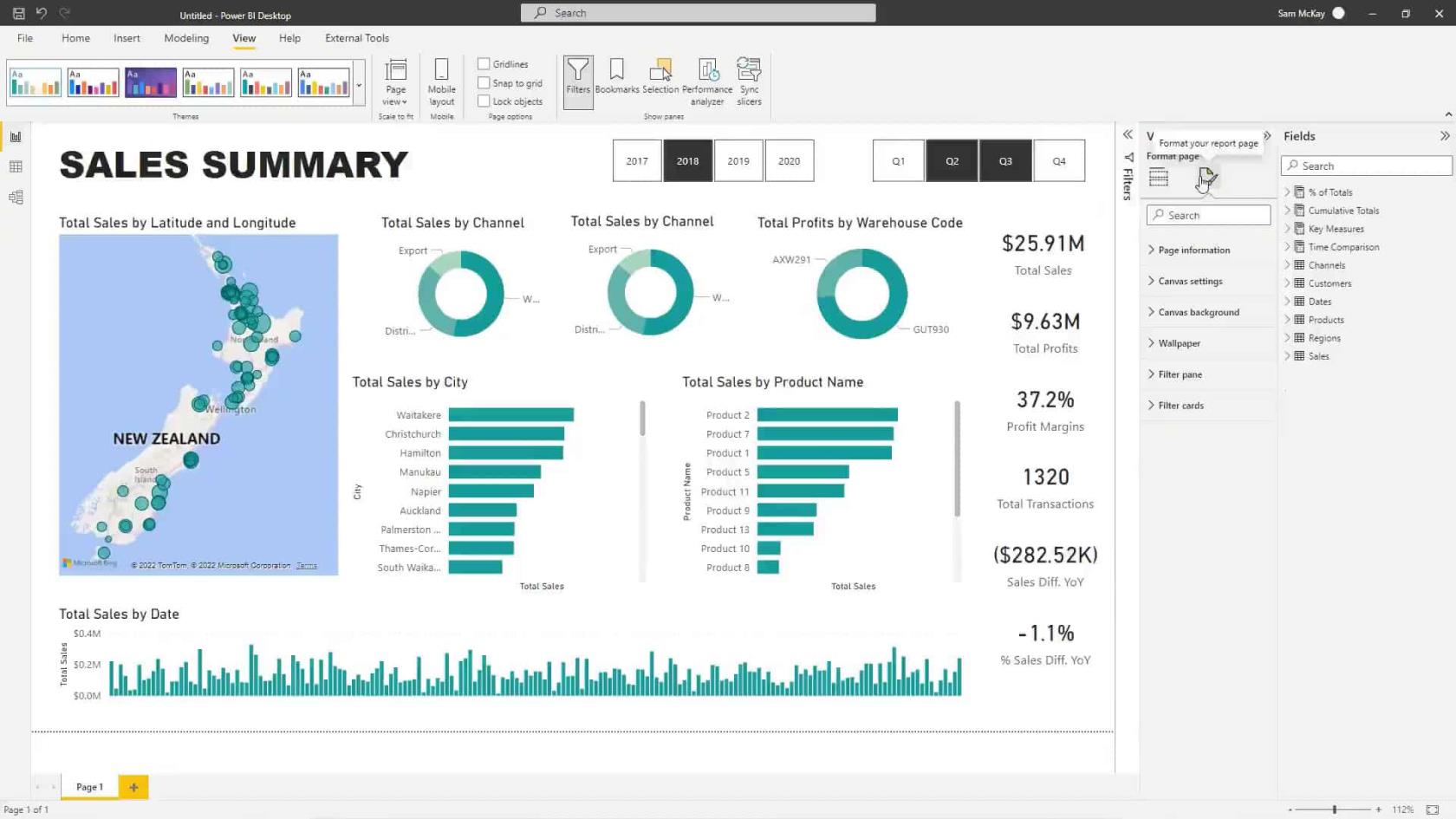Add a new page with plus button
1456x819 pixels.
click(x=133, y=787)
